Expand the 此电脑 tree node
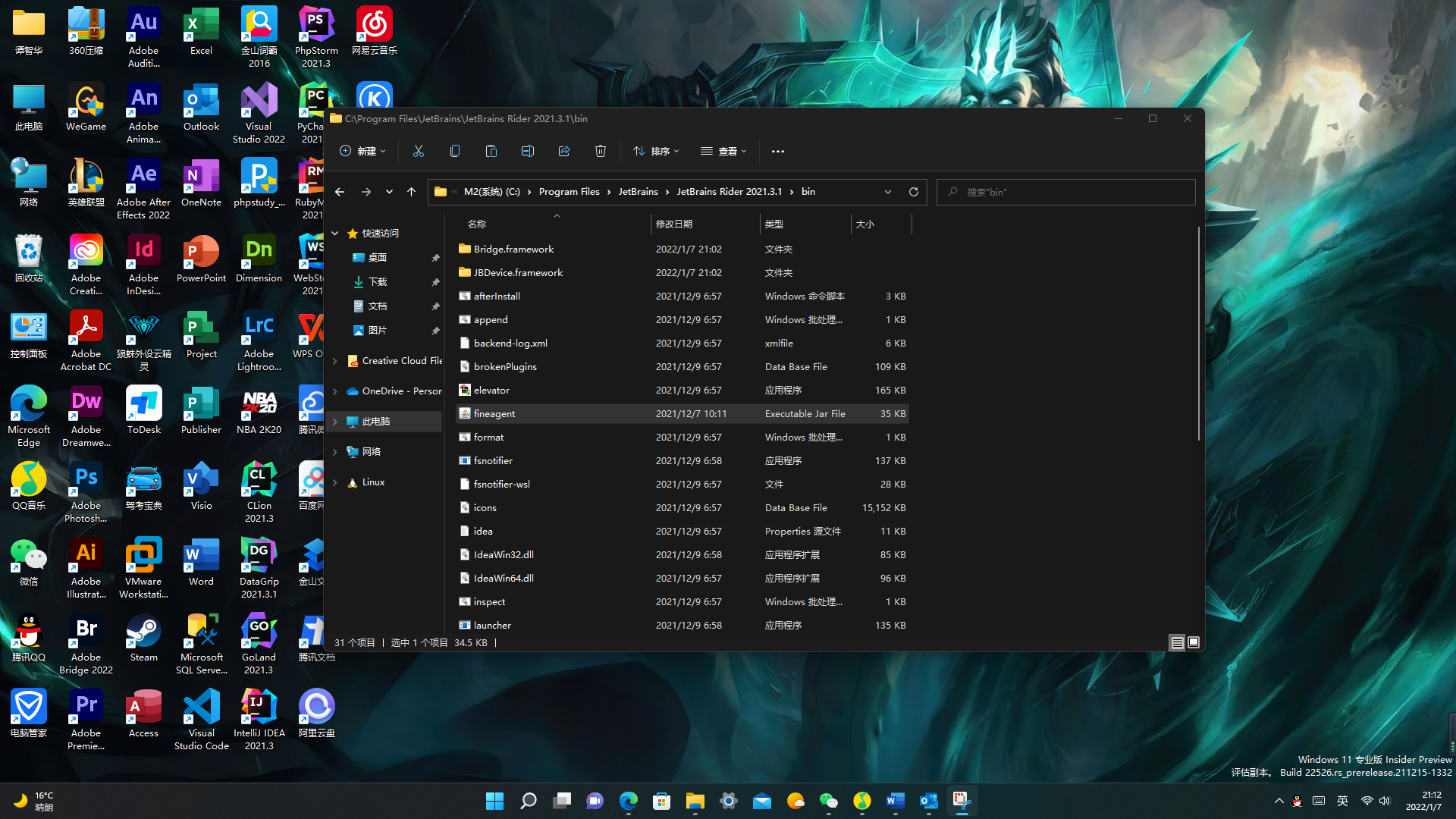 335,422
